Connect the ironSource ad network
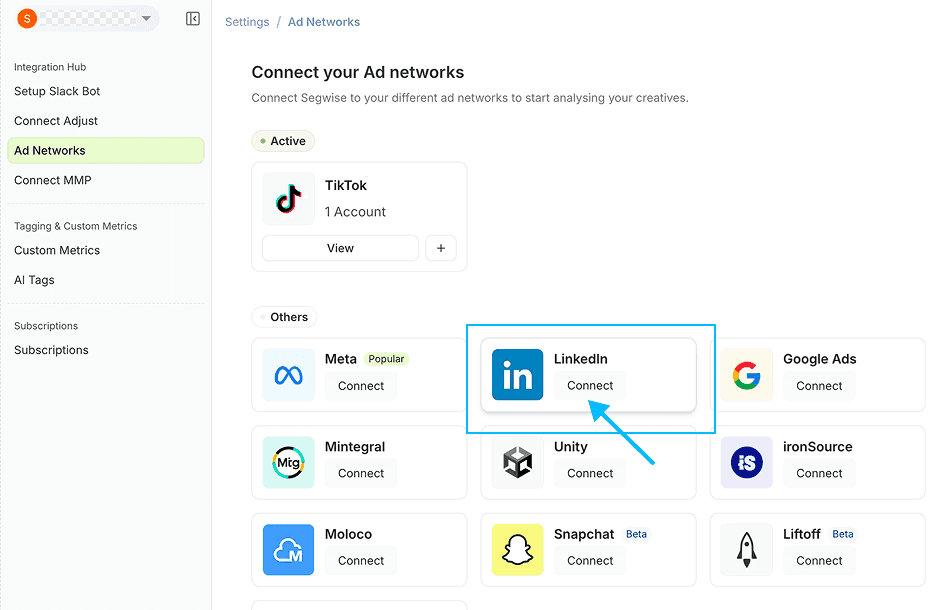Image resolution: width=948 pixels, height=610 pixels. click(819, 473)
